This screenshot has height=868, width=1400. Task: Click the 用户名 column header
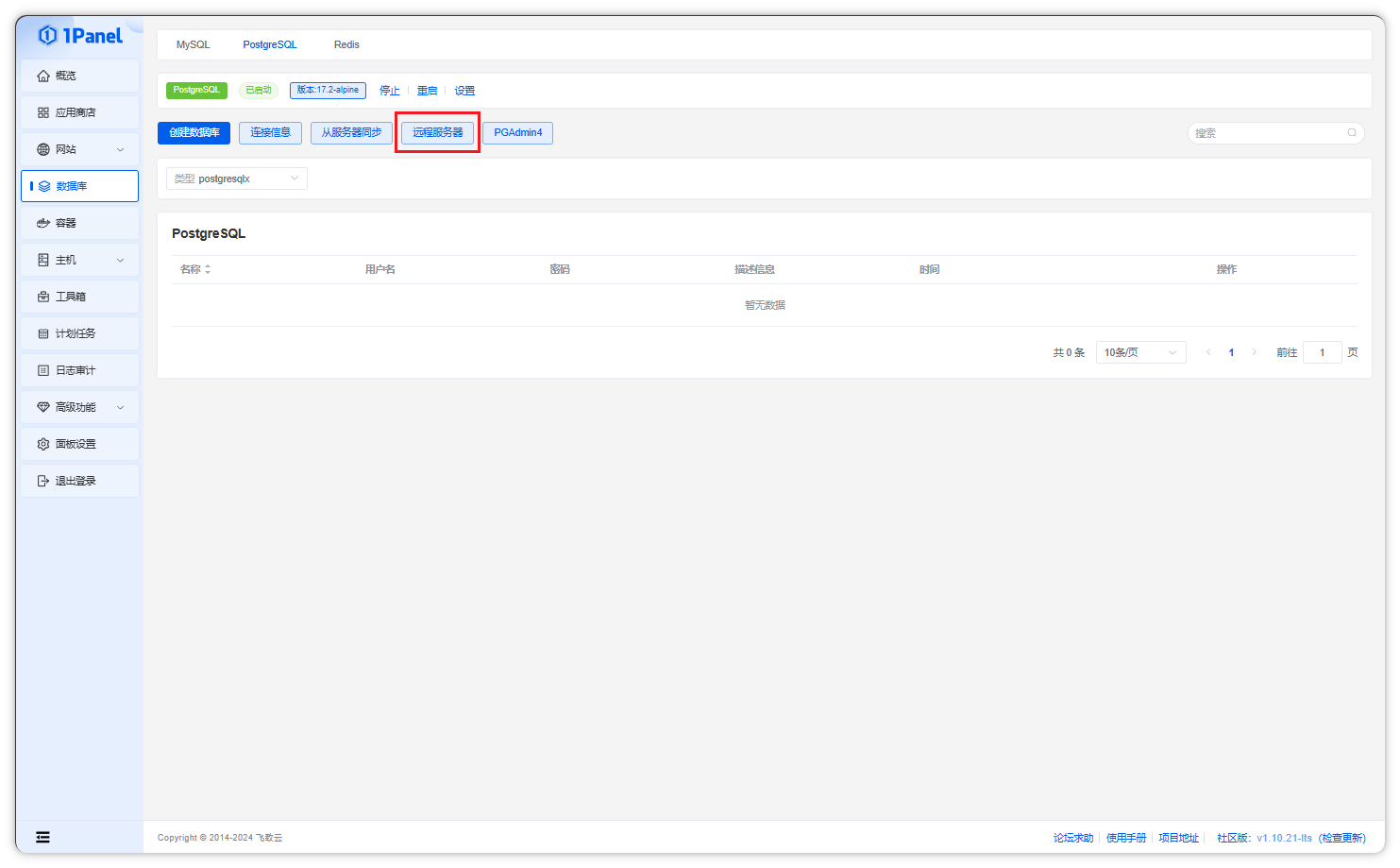coord(380,269)
